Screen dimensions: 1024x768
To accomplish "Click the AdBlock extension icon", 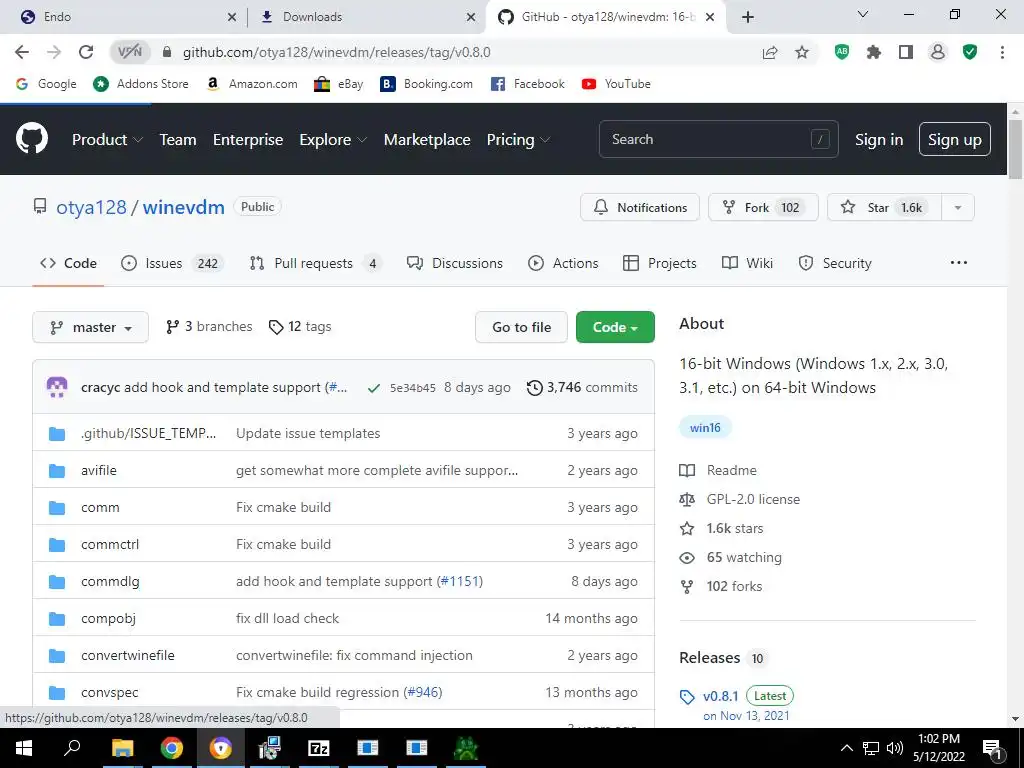I will (x=842, y=52).
